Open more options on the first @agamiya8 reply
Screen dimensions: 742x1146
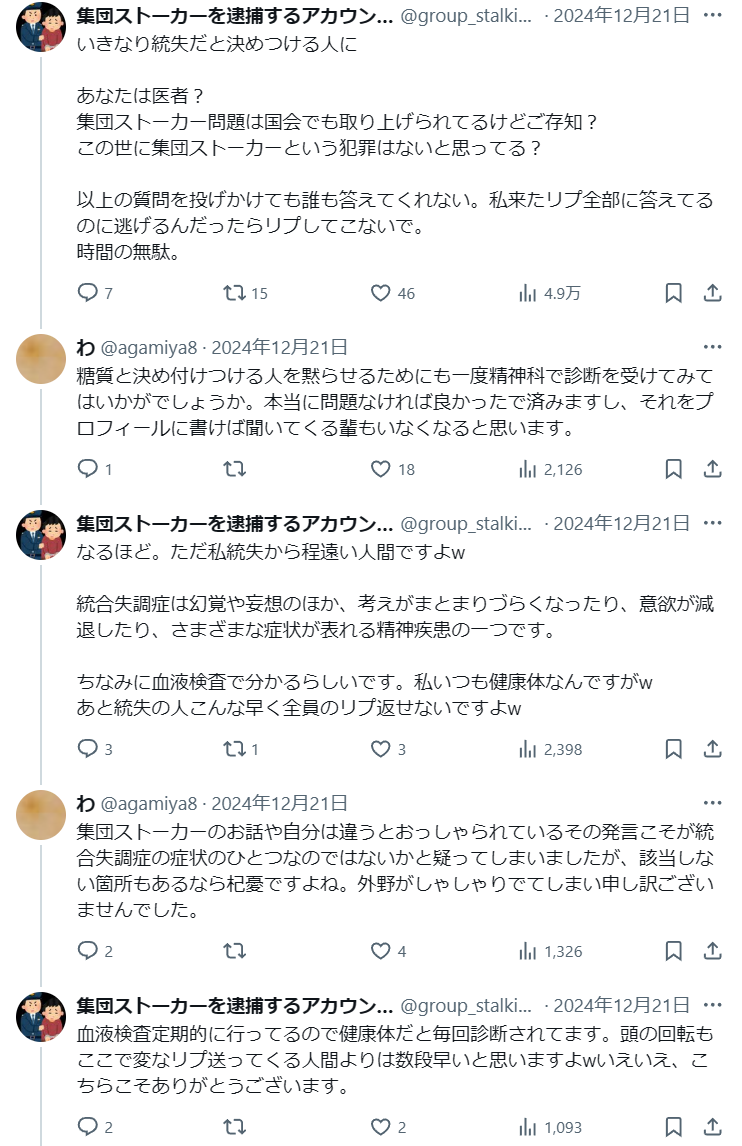(712, 347)
